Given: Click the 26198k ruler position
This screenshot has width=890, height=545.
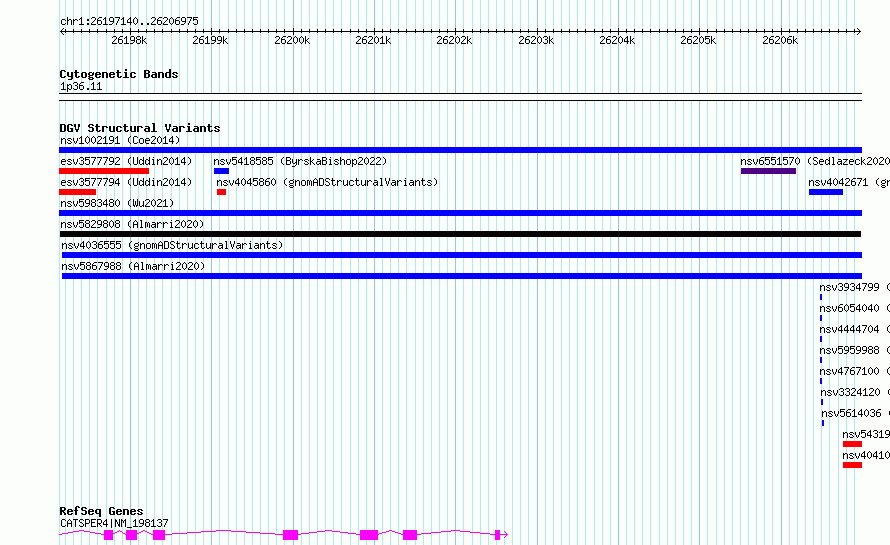Looking at the screenshot, I should (x=129, y=40).
